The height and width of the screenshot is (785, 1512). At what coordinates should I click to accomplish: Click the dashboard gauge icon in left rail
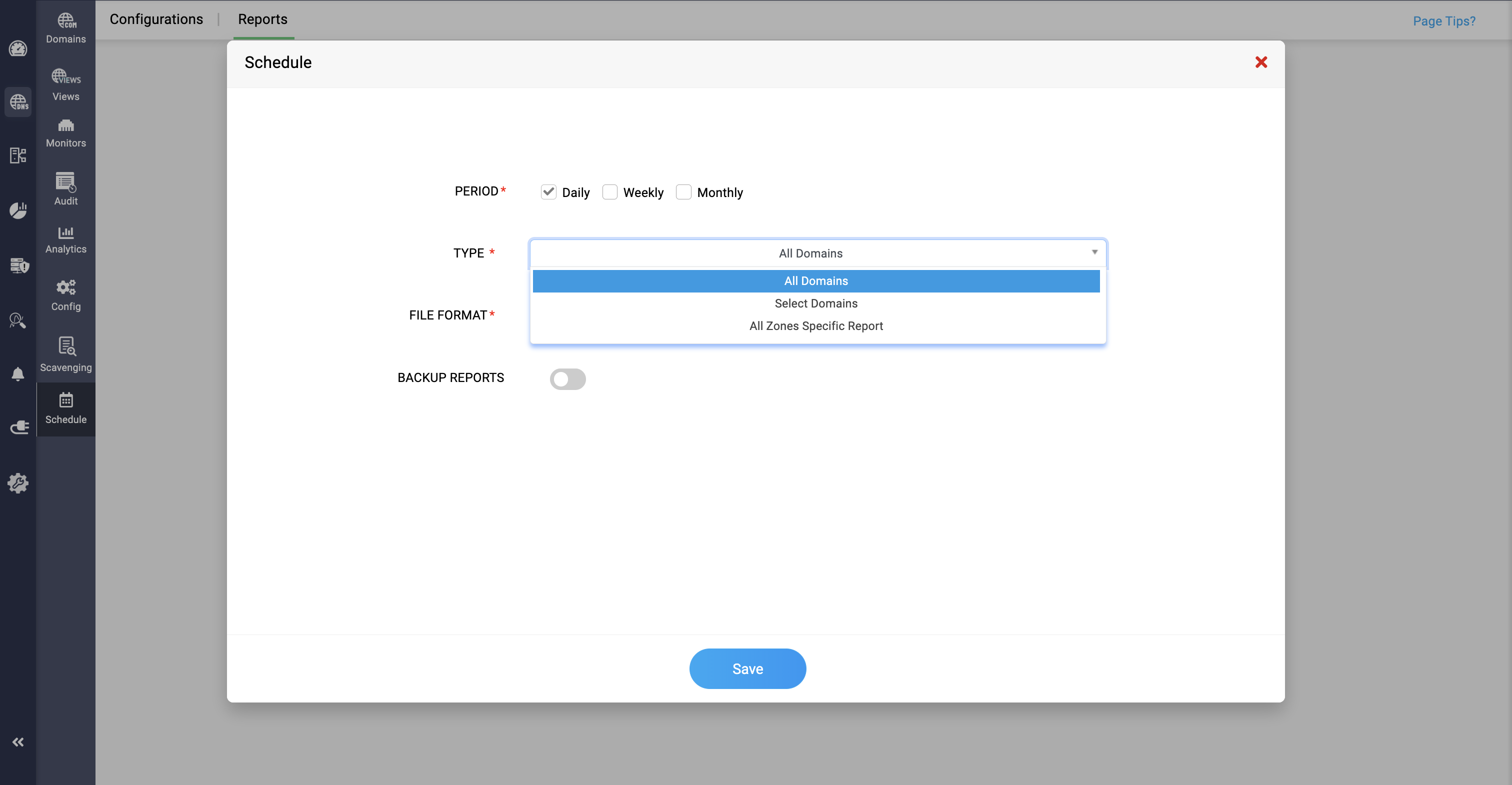(18, 48)
